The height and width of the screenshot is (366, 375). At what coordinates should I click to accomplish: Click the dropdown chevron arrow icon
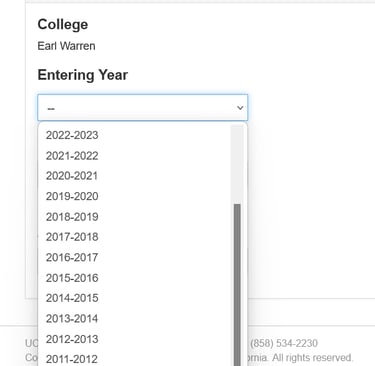click(x=240, y=108)
